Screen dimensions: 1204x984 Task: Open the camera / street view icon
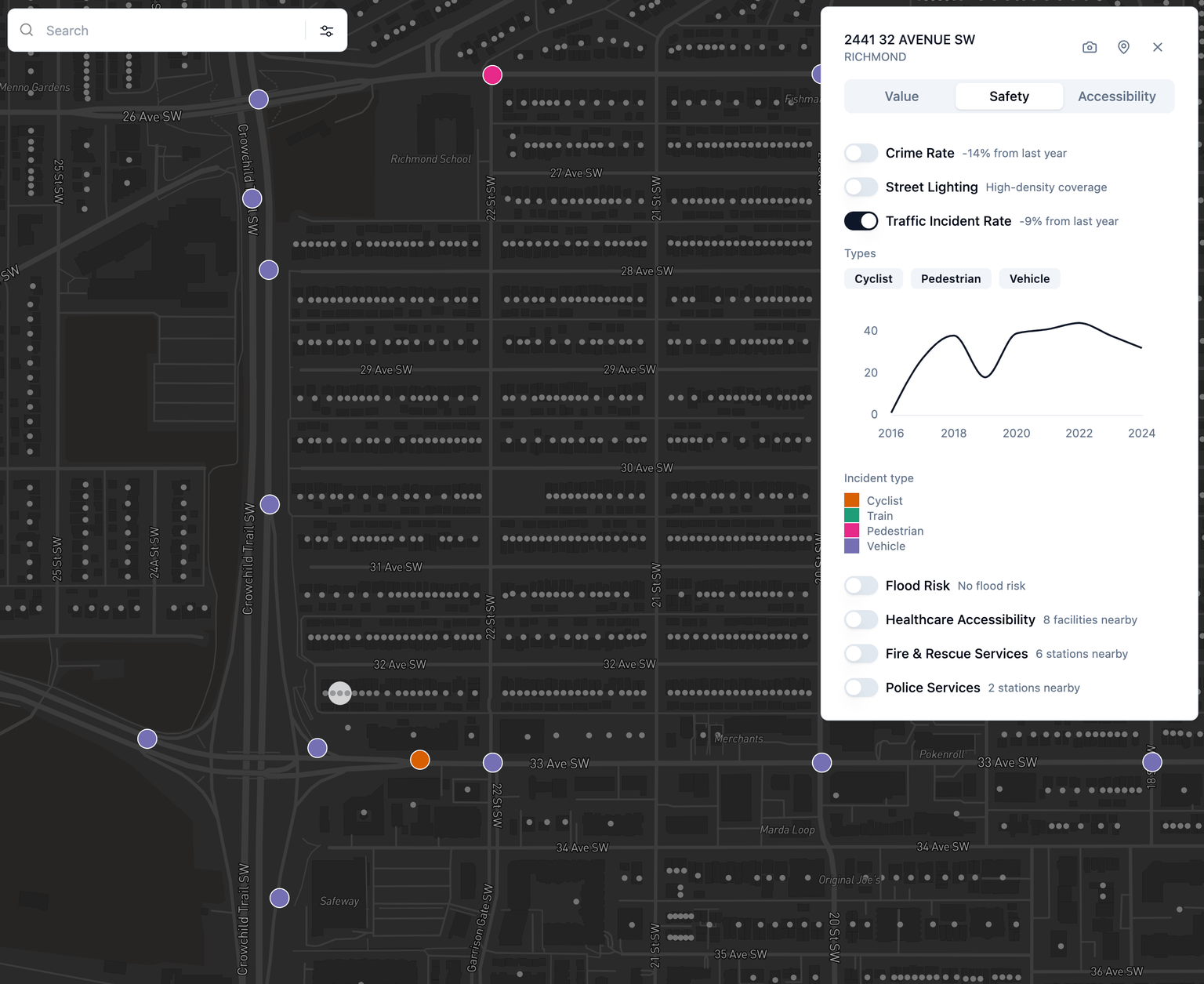tap(1089, 47)
